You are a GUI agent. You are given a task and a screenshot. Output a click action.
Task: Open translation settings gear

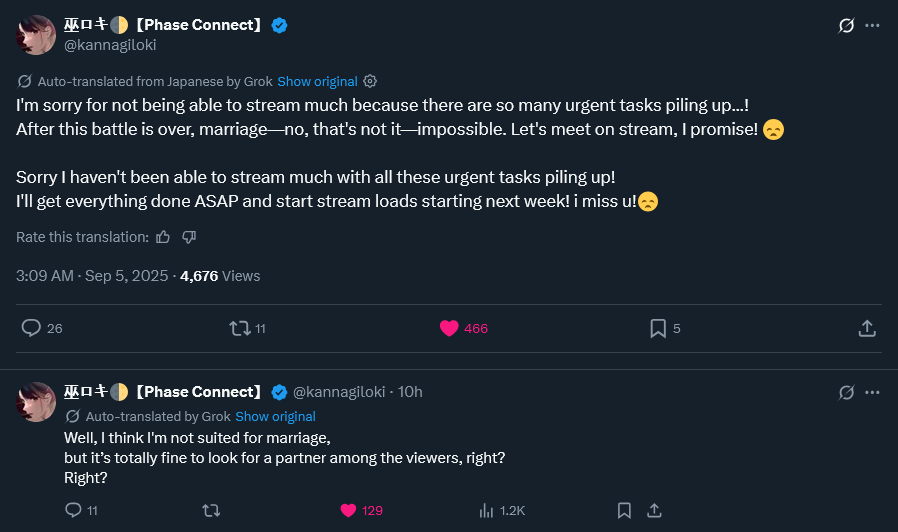click(370, 81)
